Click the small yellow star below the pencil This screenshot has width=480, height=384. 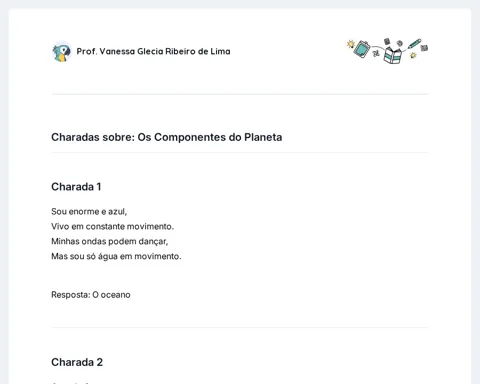413,55
